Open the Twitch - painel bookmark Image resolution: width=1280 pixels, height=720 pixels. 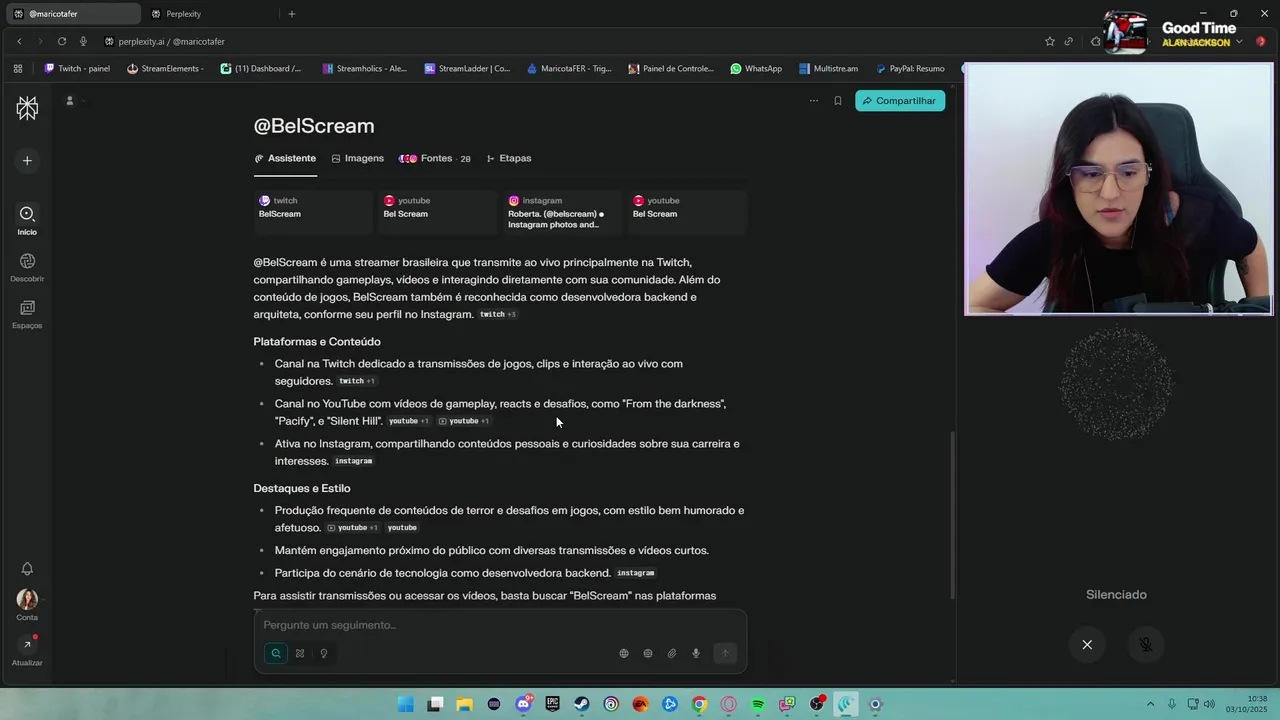click(78, 69)
